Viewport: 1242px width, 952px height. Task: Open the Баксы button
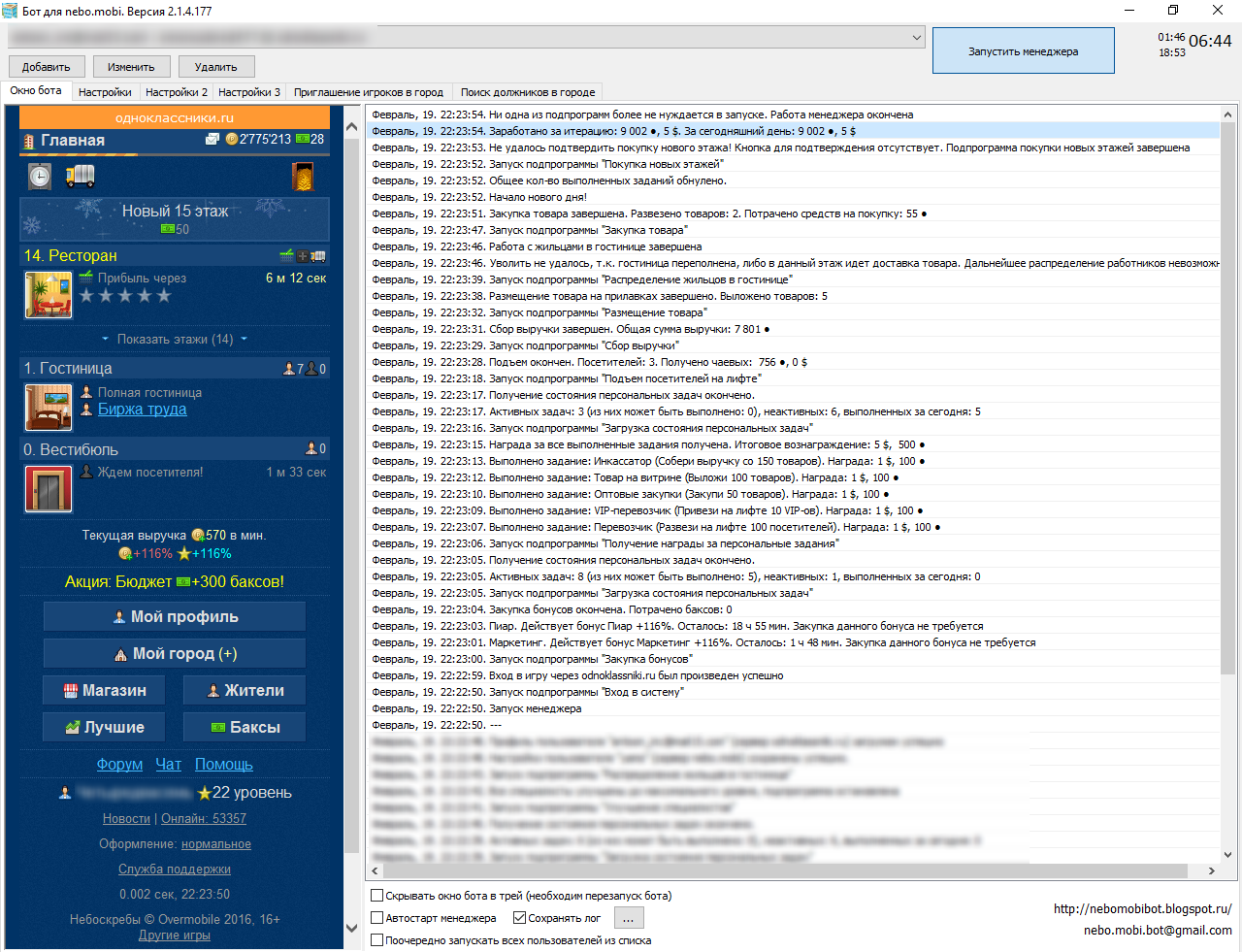pos(245,727)
